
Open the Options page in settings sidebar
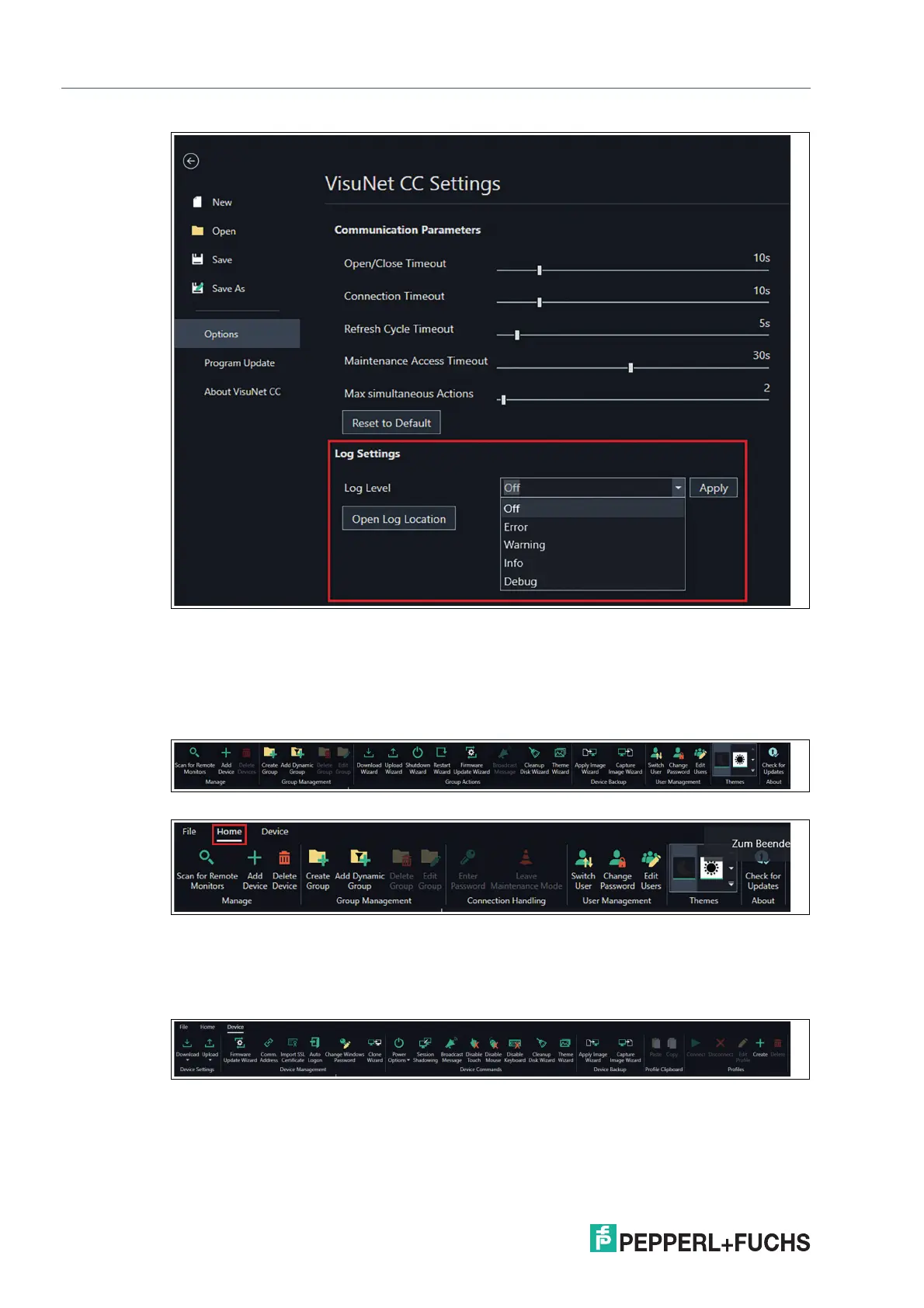(x=237, y=334)
